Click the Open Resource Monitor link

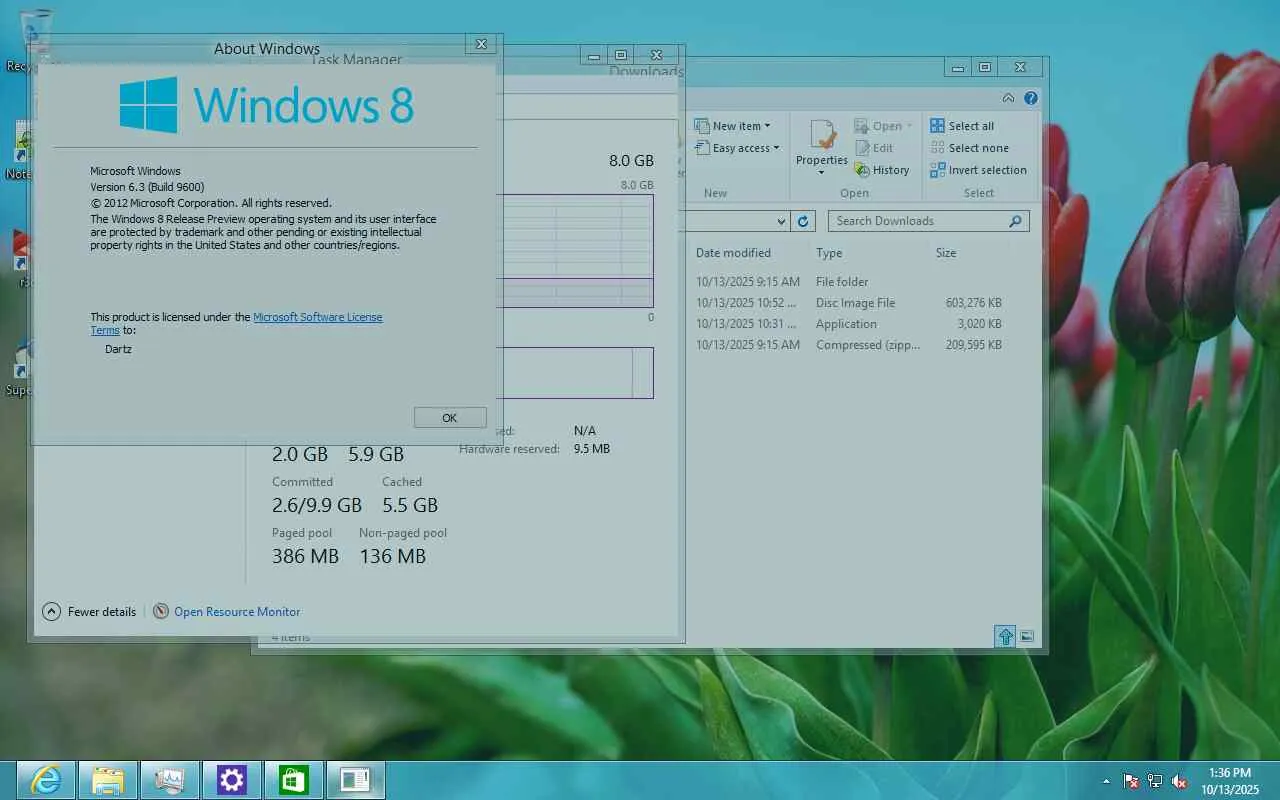(237, 611)
